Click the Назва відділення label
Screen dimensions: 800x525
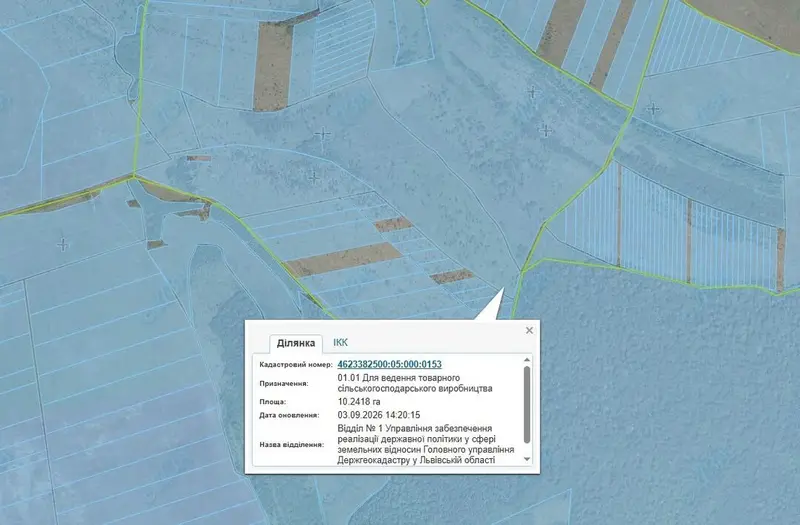(x=291, y=444)
